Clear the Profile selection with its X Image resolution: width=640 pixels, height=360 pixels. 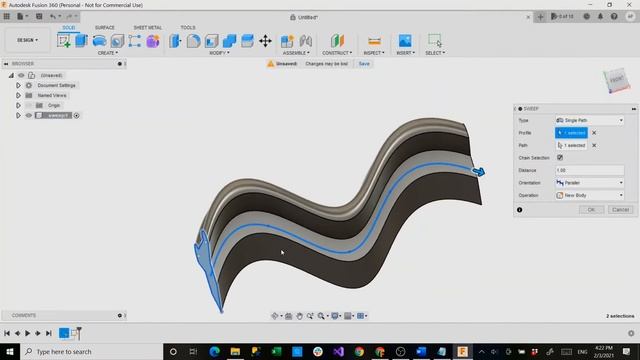(594, 133)
